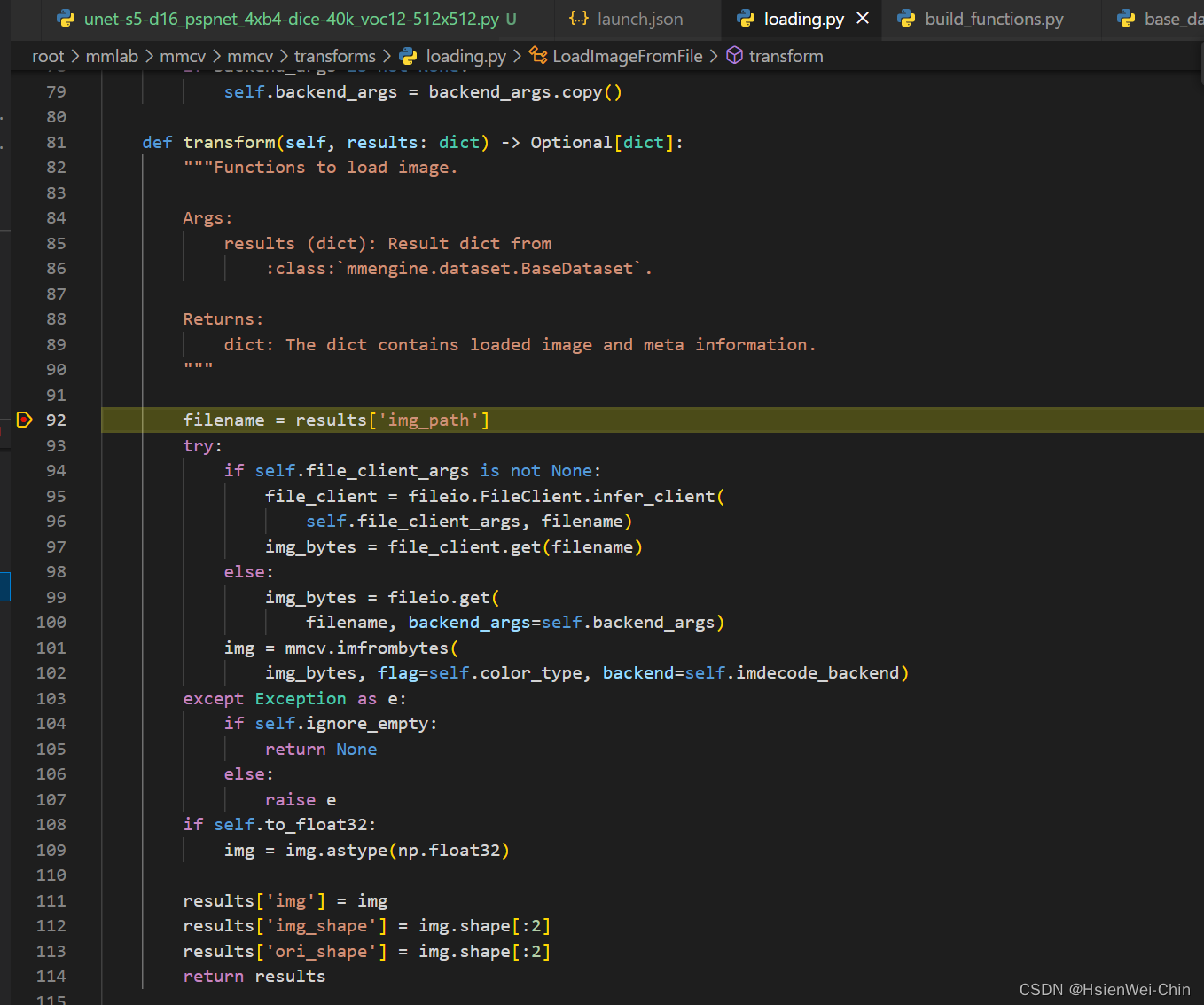This screenshot has height=1005, width=1204.
Task: Select the transform method breadcrumb
Action: (x=786, y=56)
